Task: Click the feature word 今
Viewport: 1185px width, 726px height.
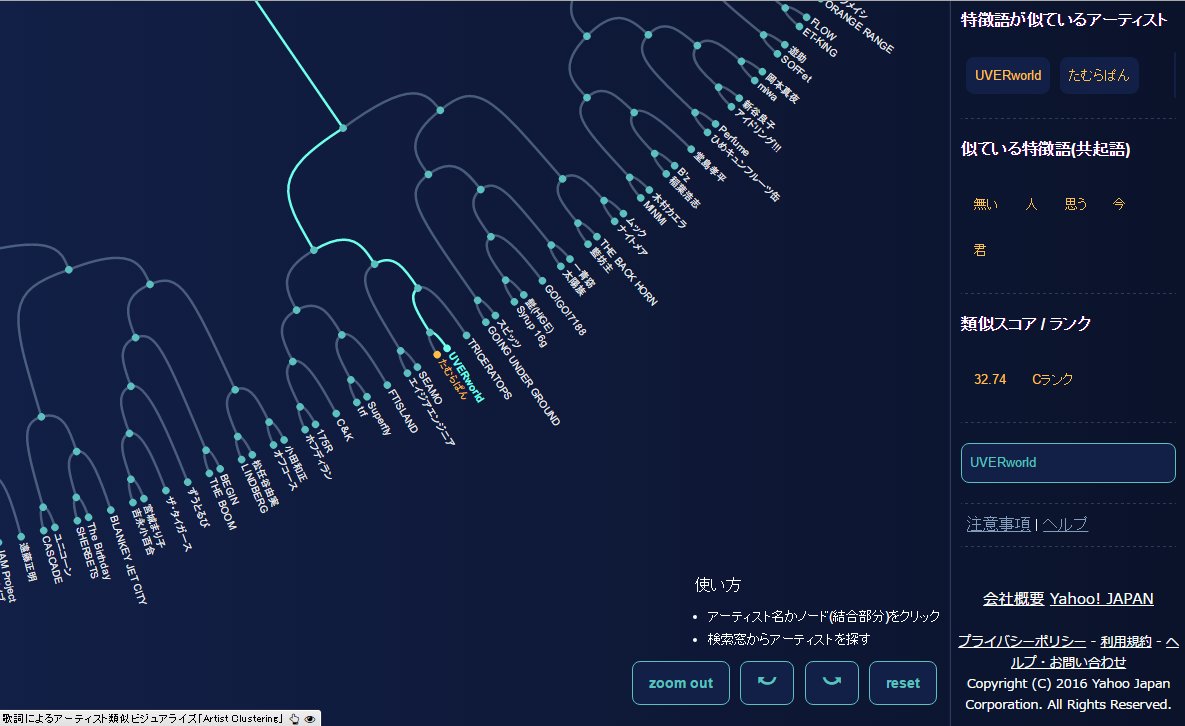Action: pyautogui.click(x=1118, y=204)
